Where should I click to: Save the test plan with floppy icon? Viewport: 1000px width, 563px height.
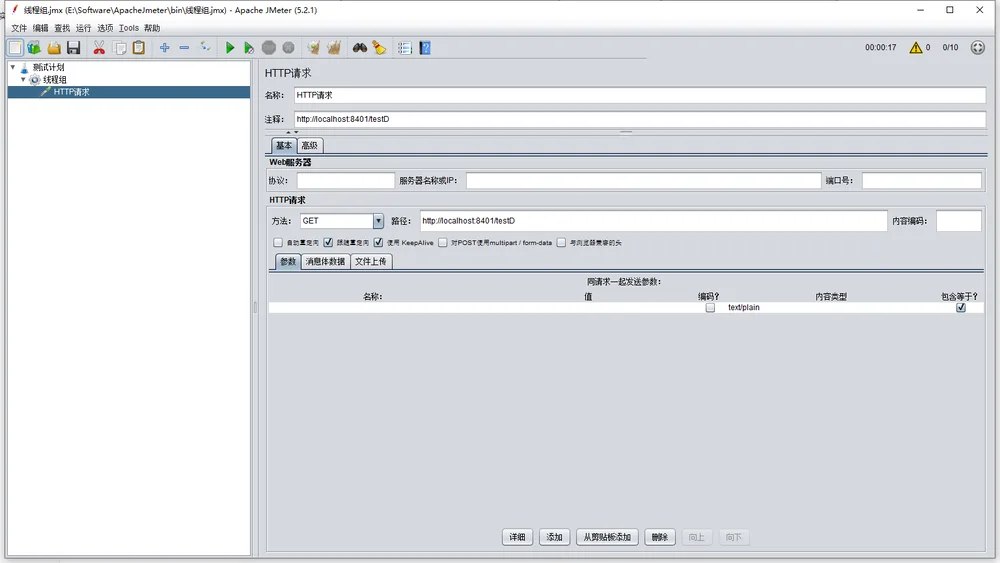[73, 48]
